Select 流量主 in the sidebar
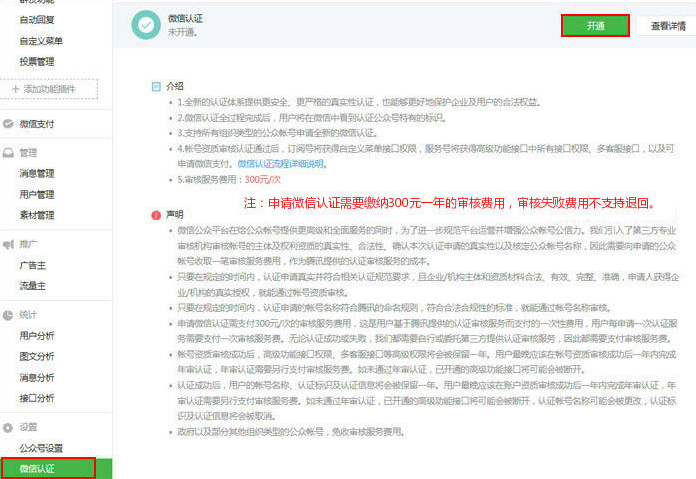Viewport: 696px width, 479px height. pos(32,286)
